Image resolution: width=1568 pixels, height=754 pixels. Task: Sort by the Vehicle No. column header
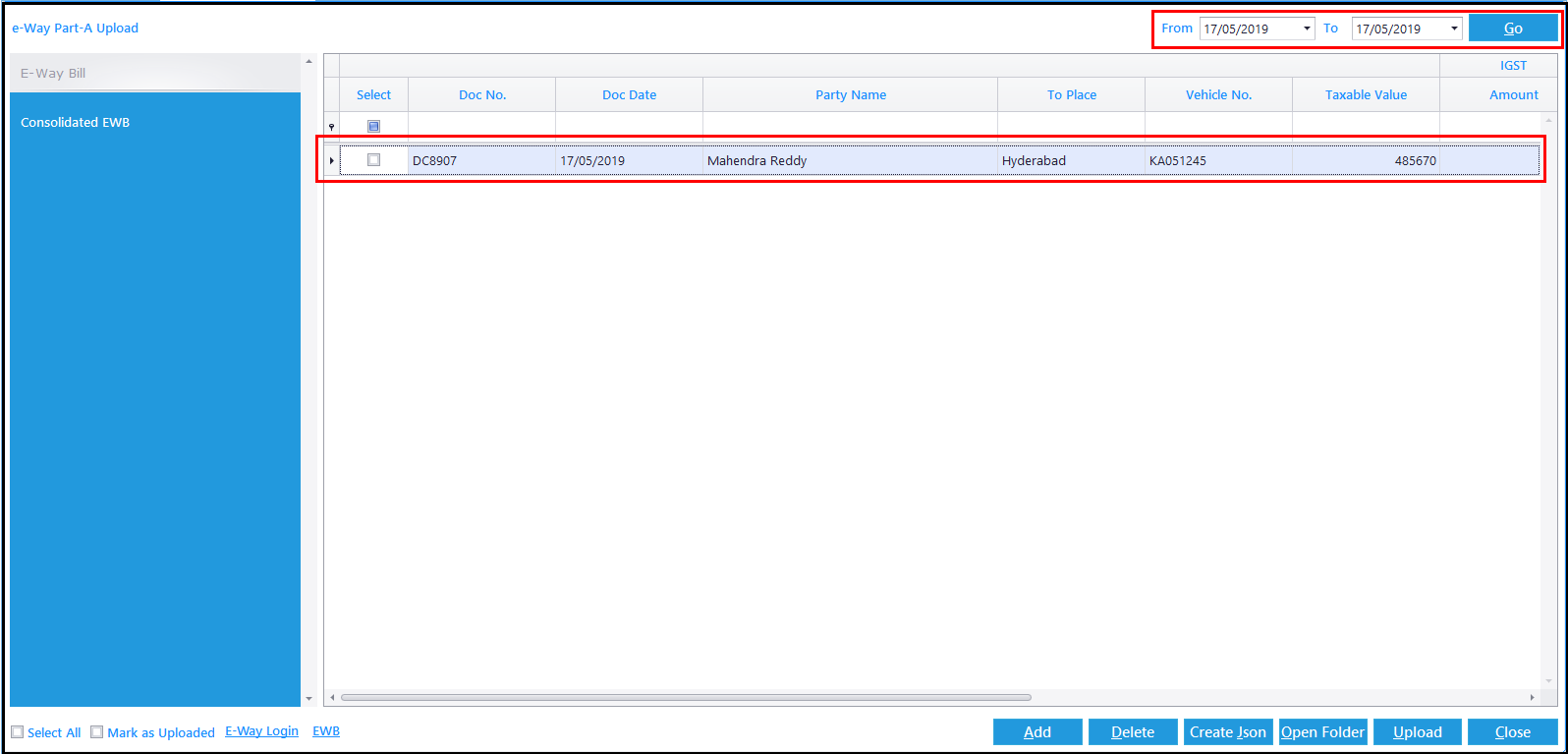click(1219, 94)
